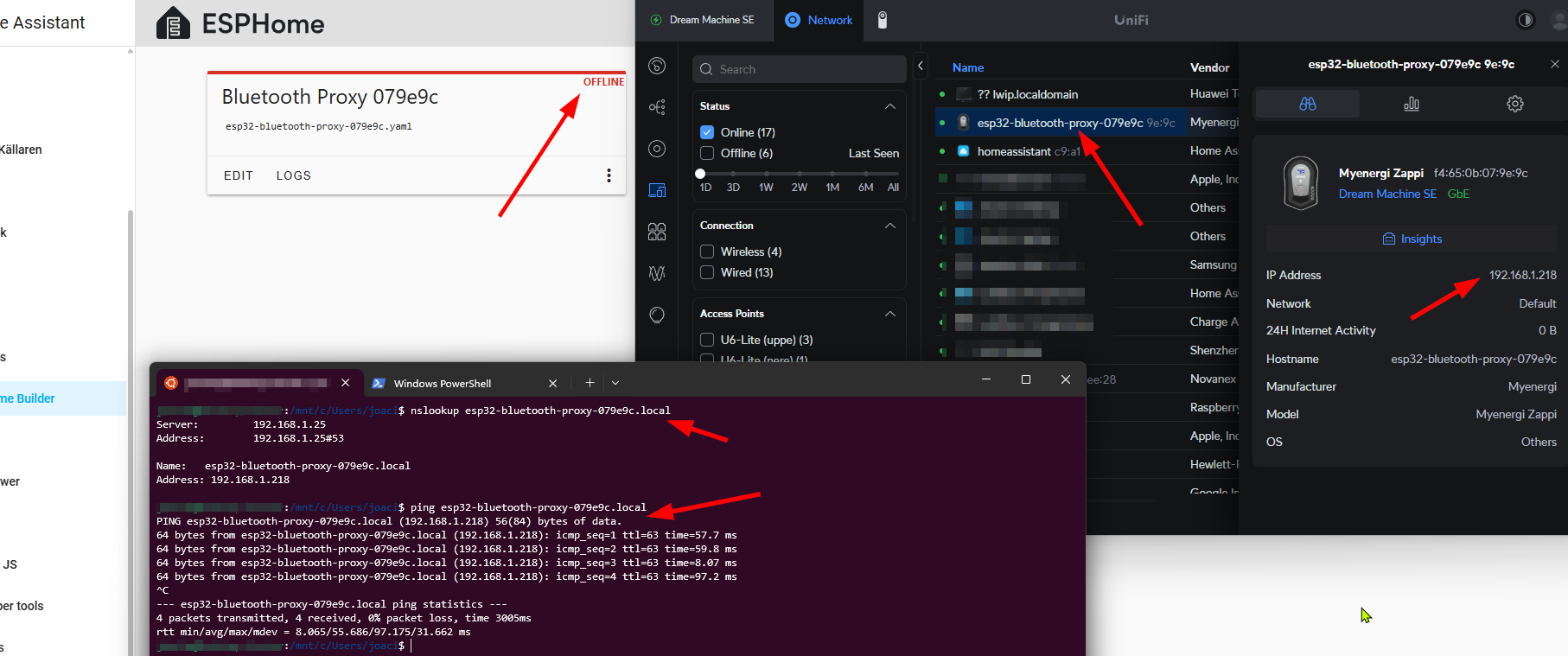This screenshot has height=656, width=1568.
Task: Collapse the UniFi filter sidebar arrow
Action: click(x=921, y=65)
